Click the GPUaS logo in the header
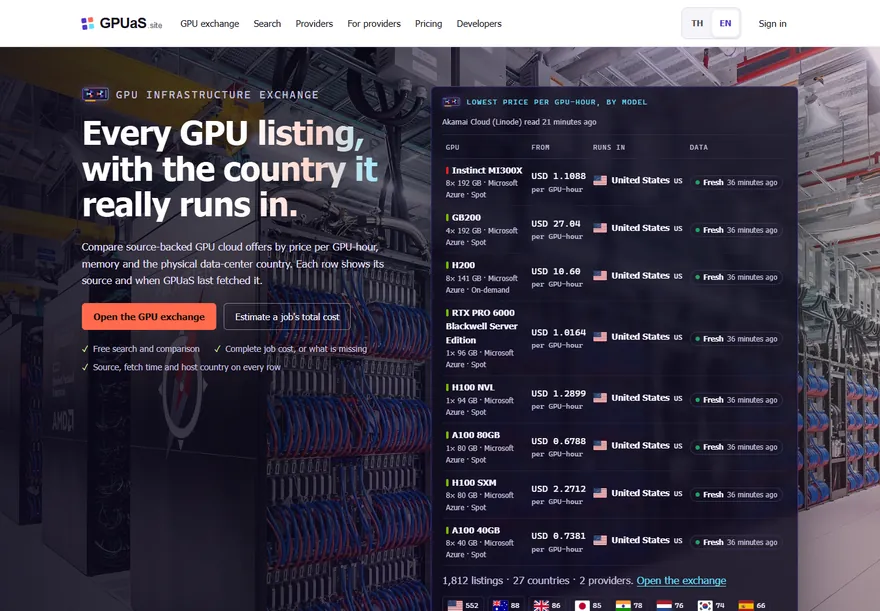 122,24
